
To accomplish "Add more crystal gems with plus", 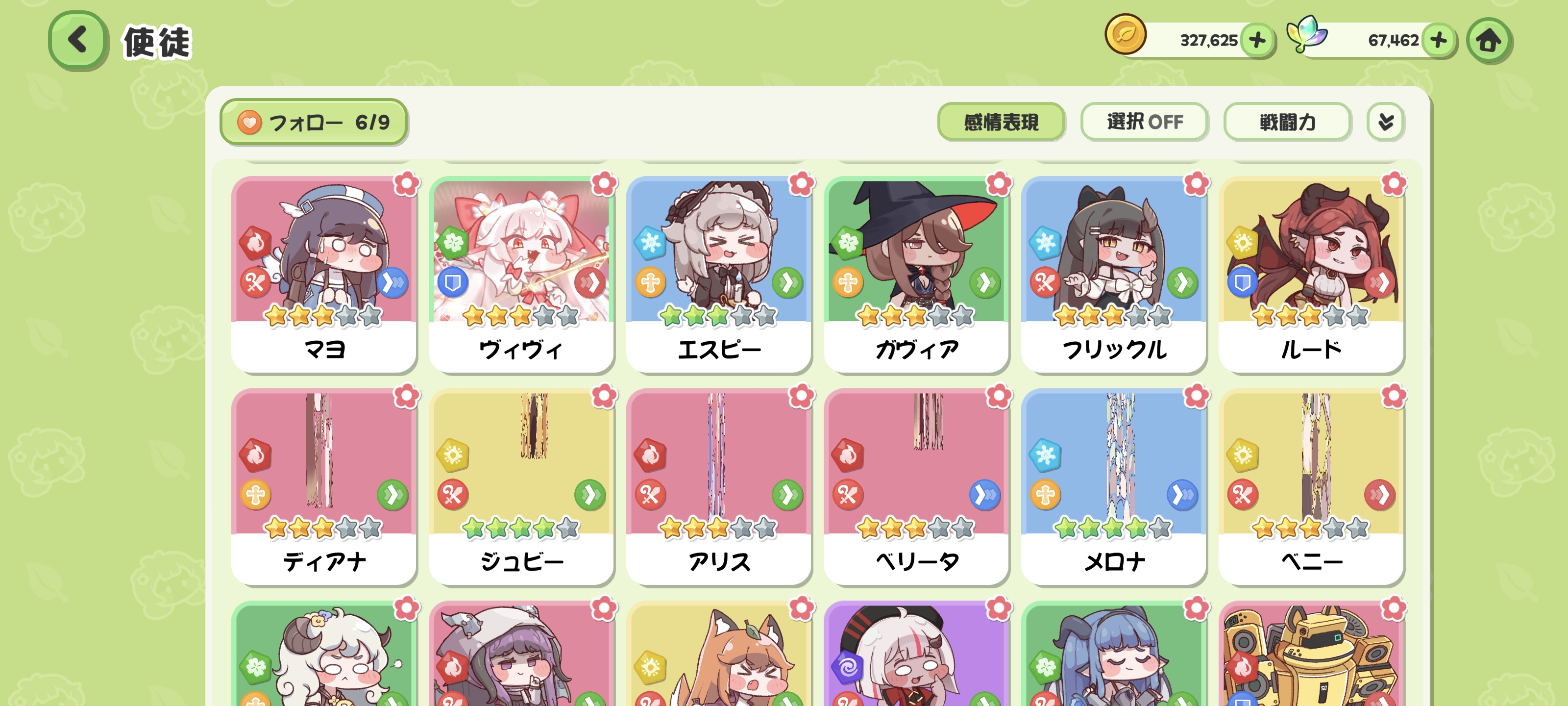I will click(x=1439, y=41).
